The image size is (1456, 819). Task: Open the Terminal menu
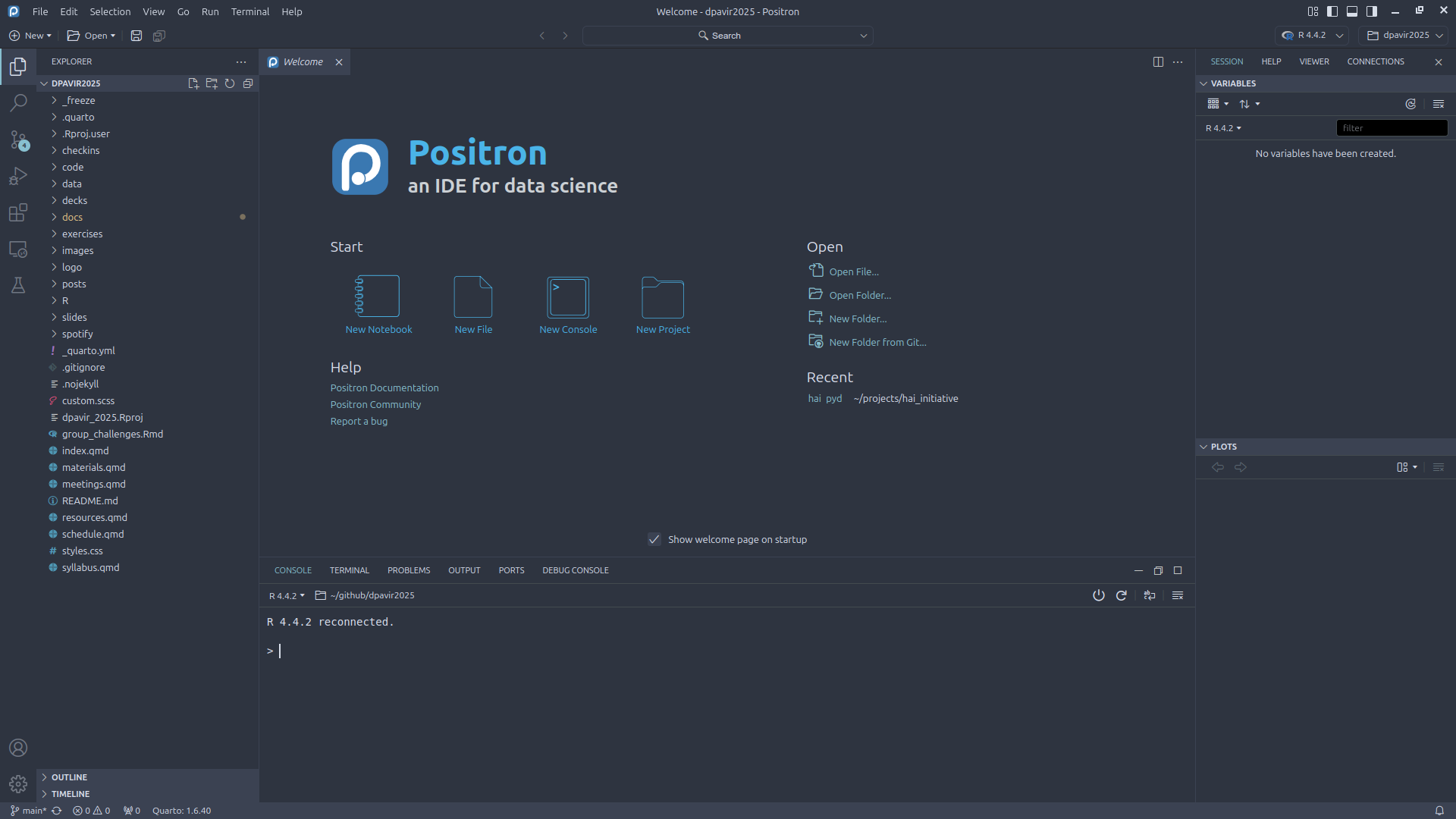coord(249,11)
